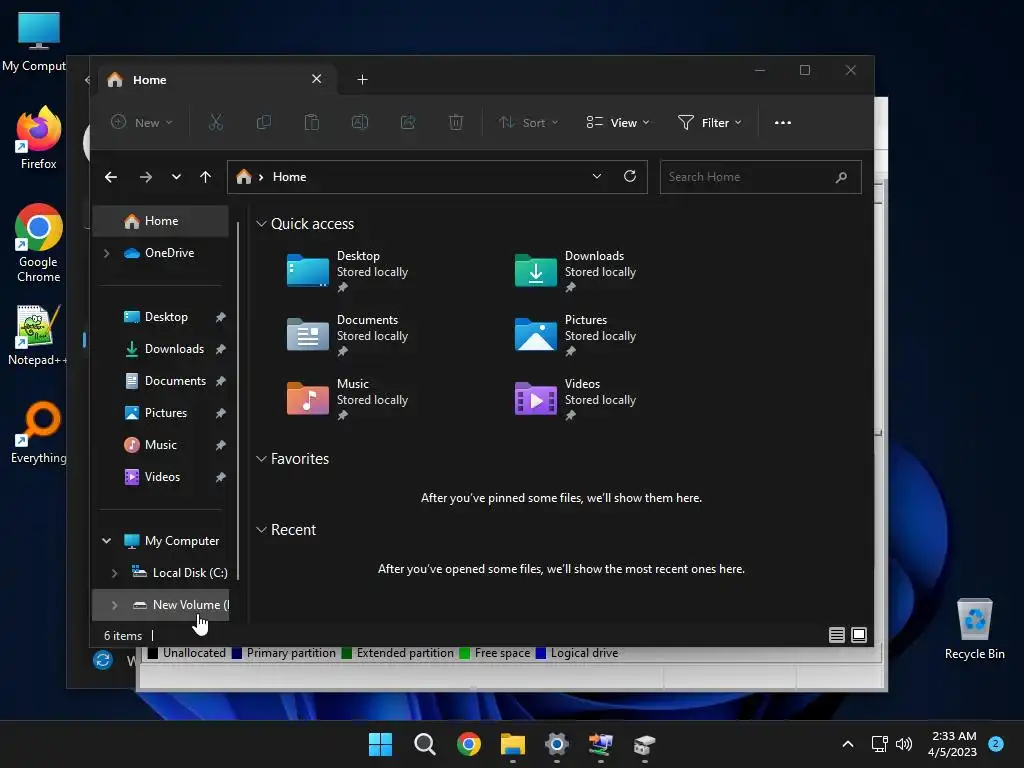Select the Notepad++ desktop shortcut
Viewport: 1024px width, 768px height.
(x=37, y=335)
